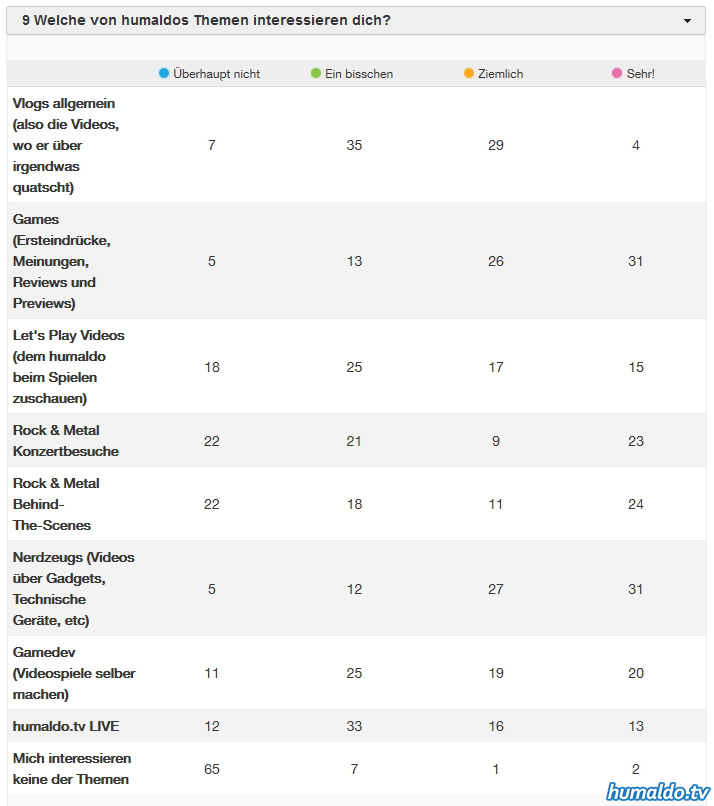Click the blue 'Überhaupt nicht' legend dot

coord(164,73)
